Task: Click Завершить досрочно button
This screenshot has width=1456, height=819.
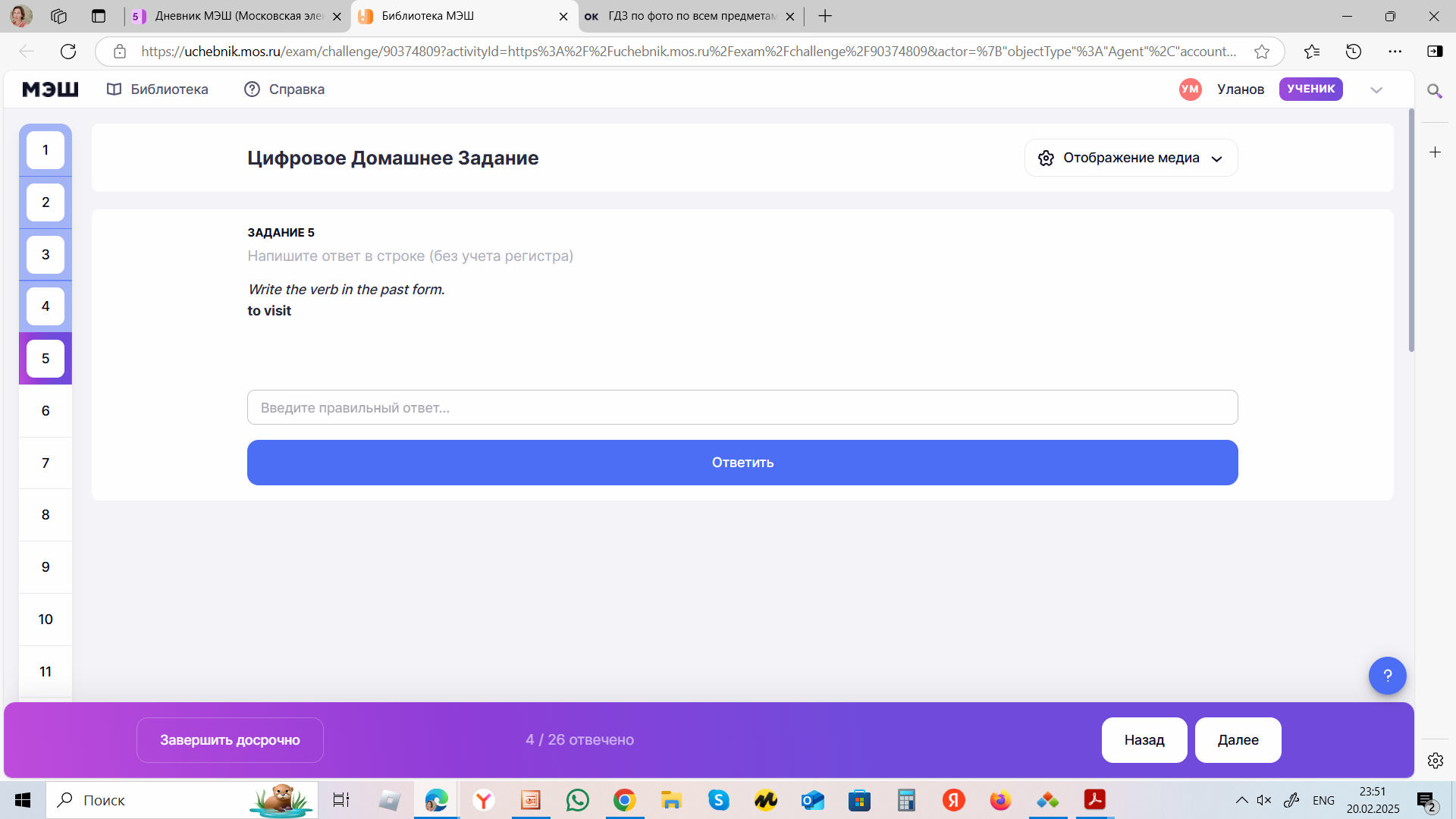Action: click(x=230, y=740)
